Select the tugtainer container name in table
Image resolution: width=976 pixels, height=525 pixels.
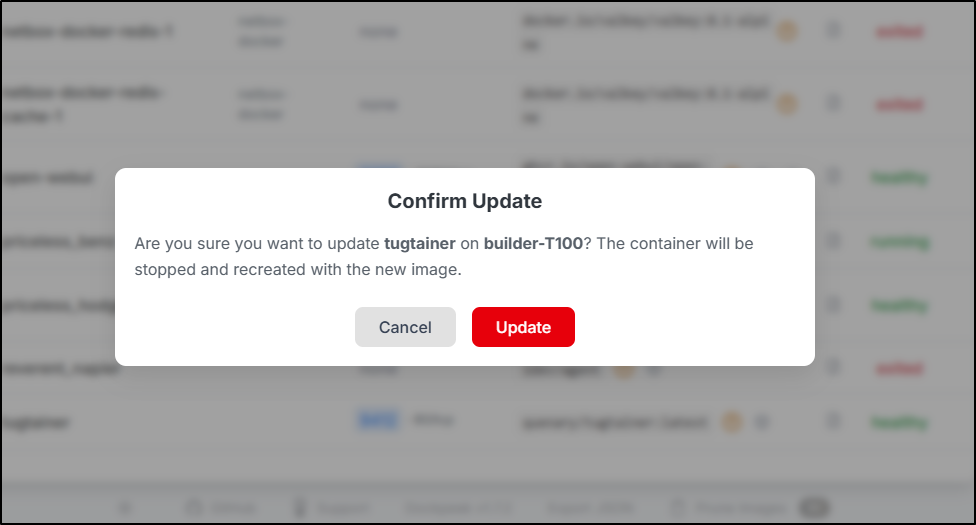click(36, 423)
